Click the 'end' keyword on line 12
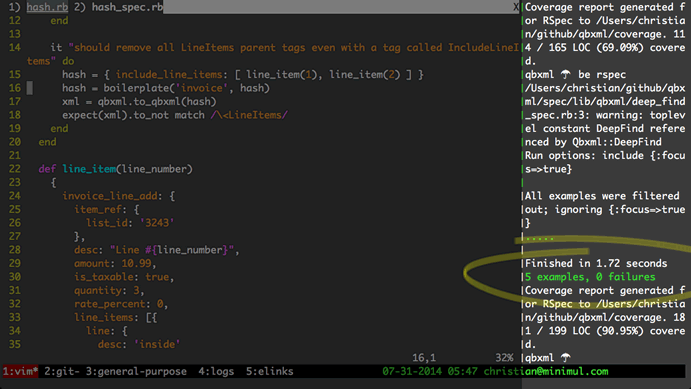This screenshot has width=691, height=389. (x=59, y=21)
